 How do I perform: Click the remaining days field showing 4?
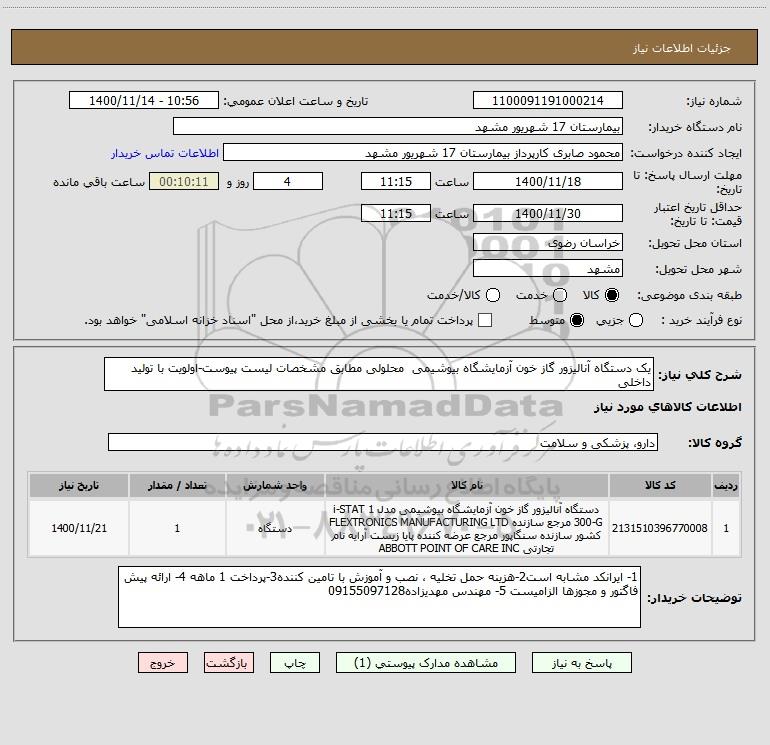tap(288, 181)
